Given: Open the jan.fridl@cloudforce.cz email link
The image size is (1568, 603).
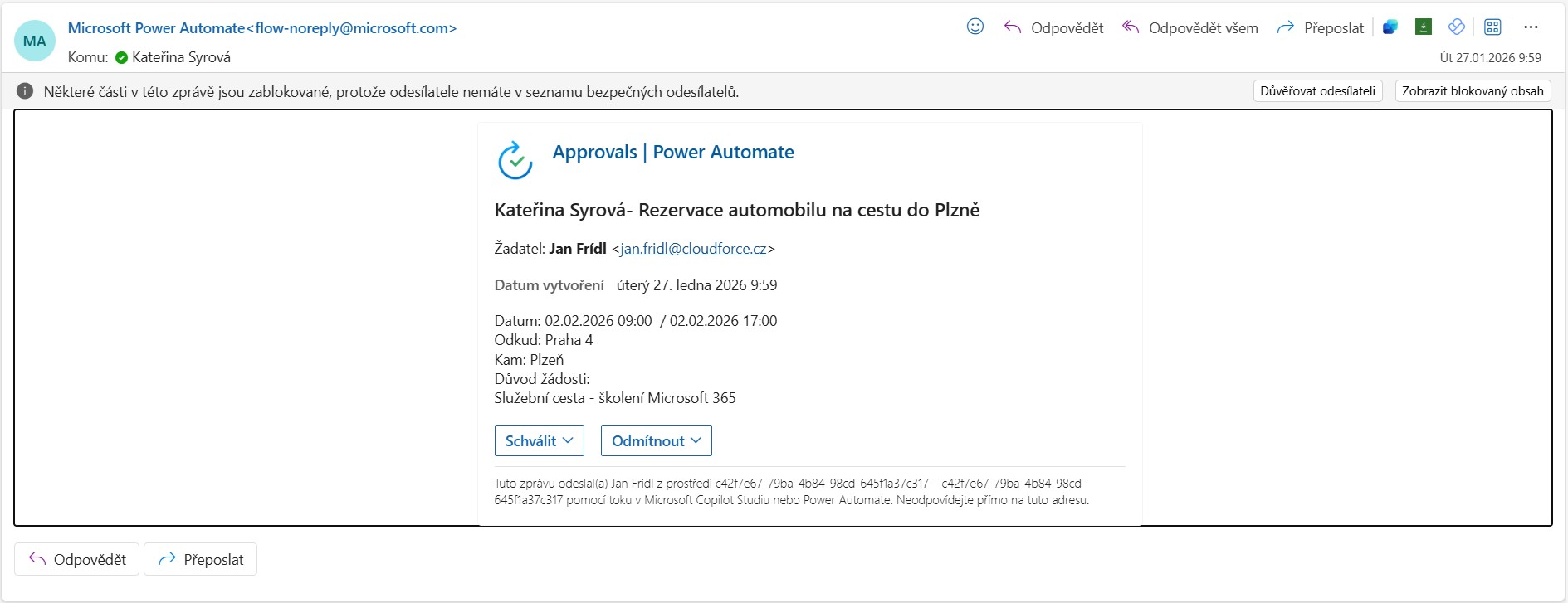Looking at the screenshot, I should [694, 249].
